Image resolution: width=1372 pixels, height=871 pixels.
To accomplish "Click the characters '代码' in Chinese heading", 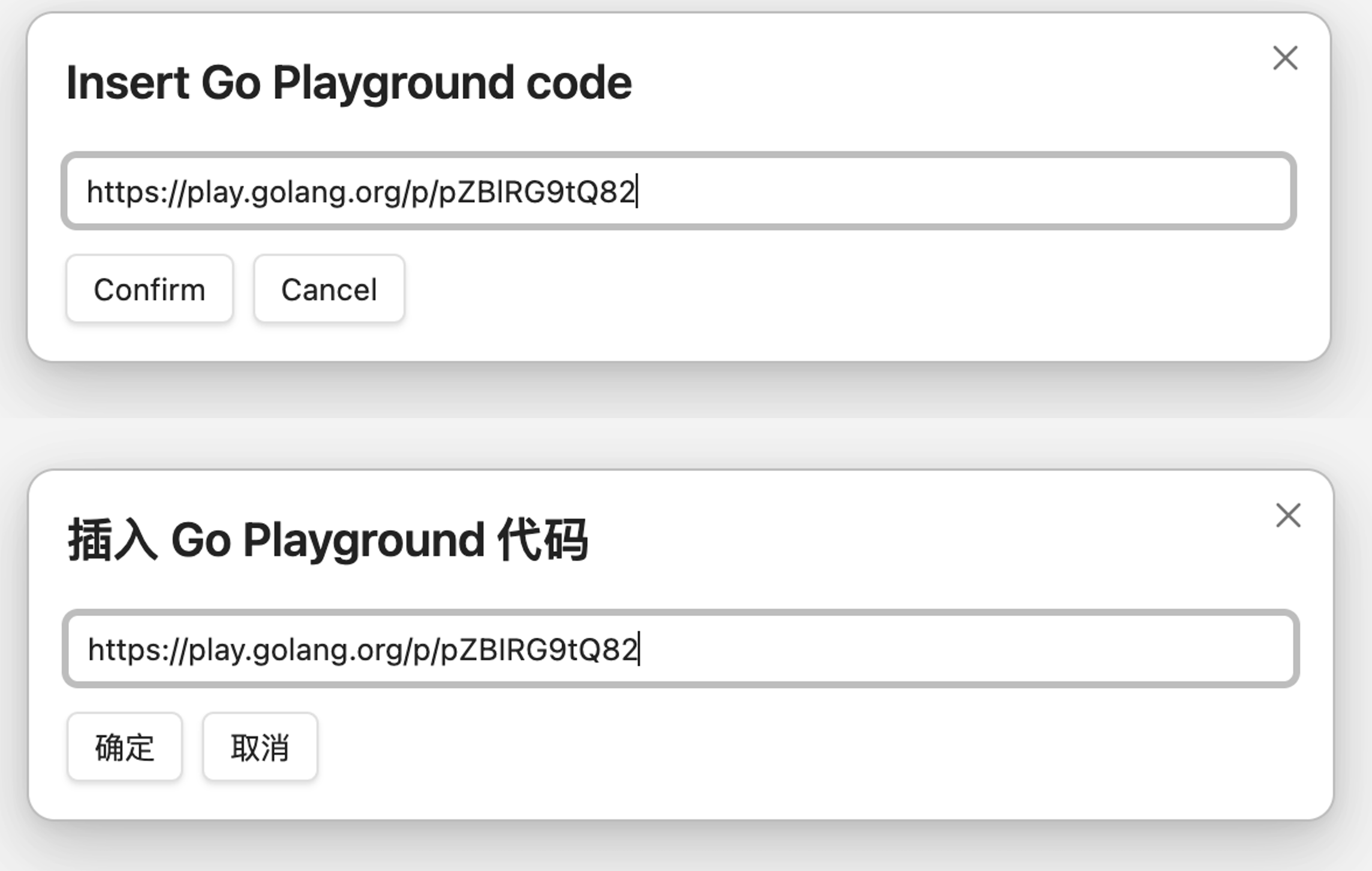I will click(x=543, y=540).
